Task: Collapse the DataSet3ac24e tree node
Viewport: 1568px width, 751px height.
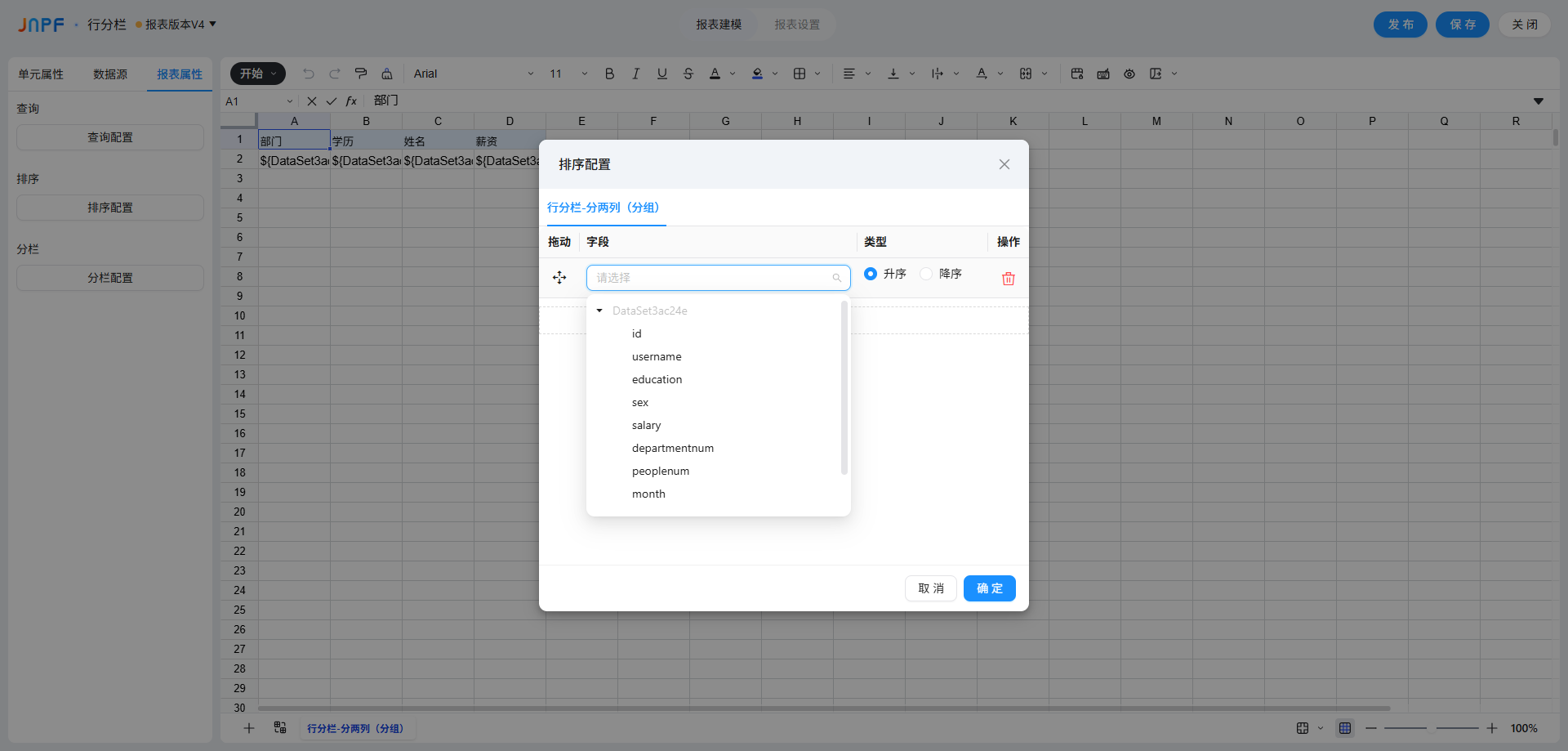Action: [599, 311]
